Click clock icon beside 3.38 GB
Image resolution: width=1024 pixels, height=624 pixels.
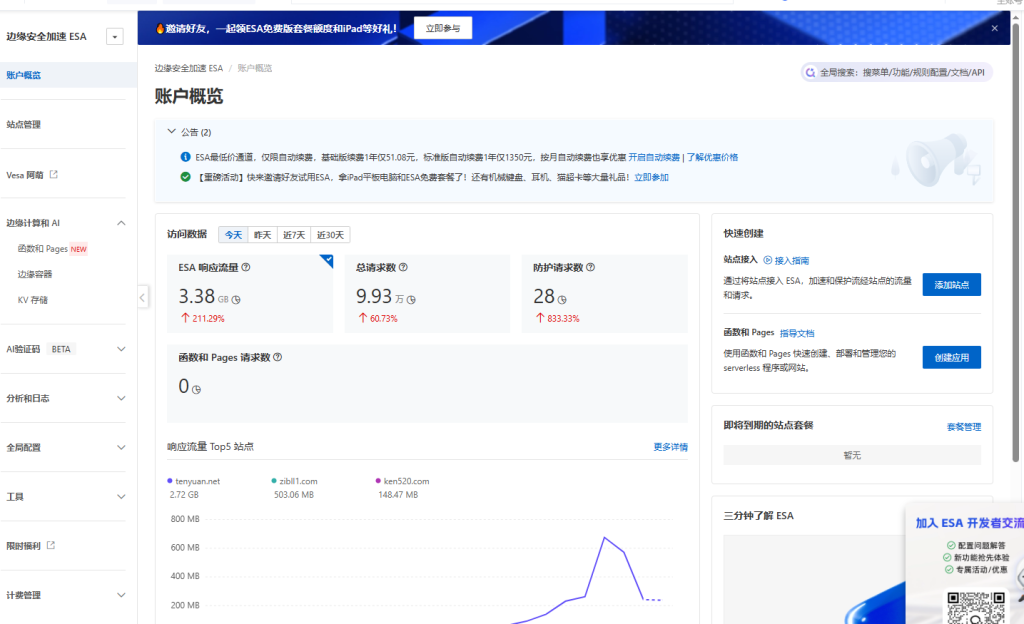click(236, 300)
